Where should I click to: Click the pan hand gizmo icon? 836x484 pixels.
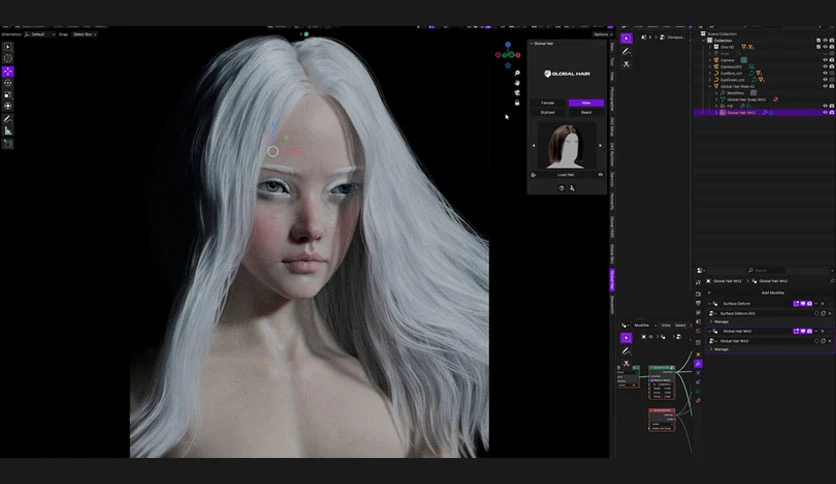[517, 83]
